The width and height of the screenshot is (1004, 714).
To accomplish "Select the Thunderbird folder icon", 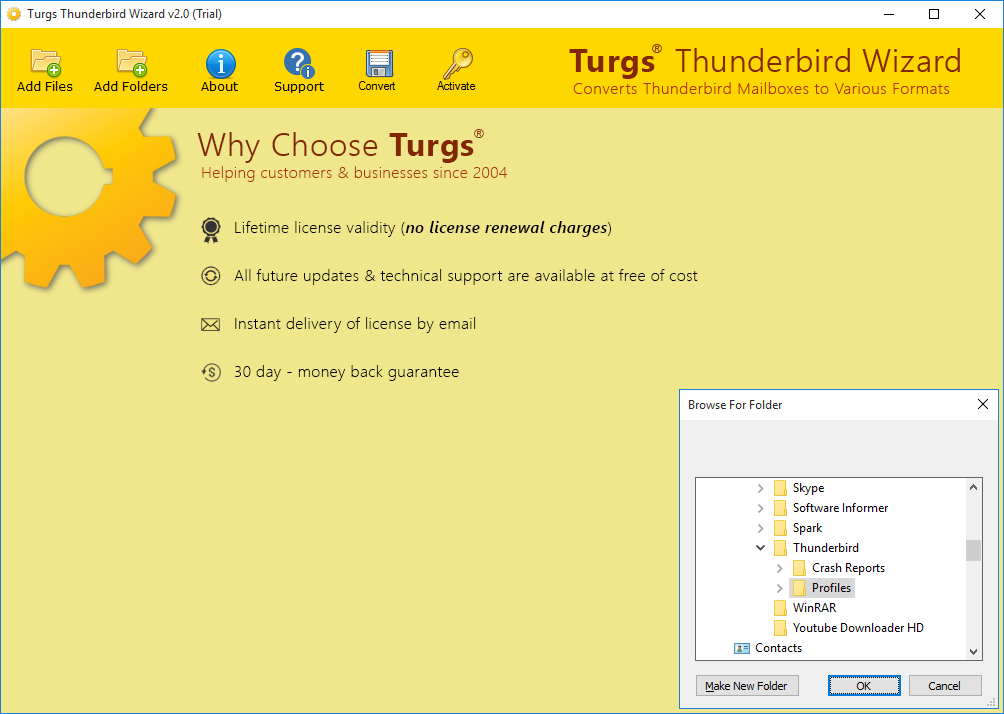I will (x=780, y=548).
